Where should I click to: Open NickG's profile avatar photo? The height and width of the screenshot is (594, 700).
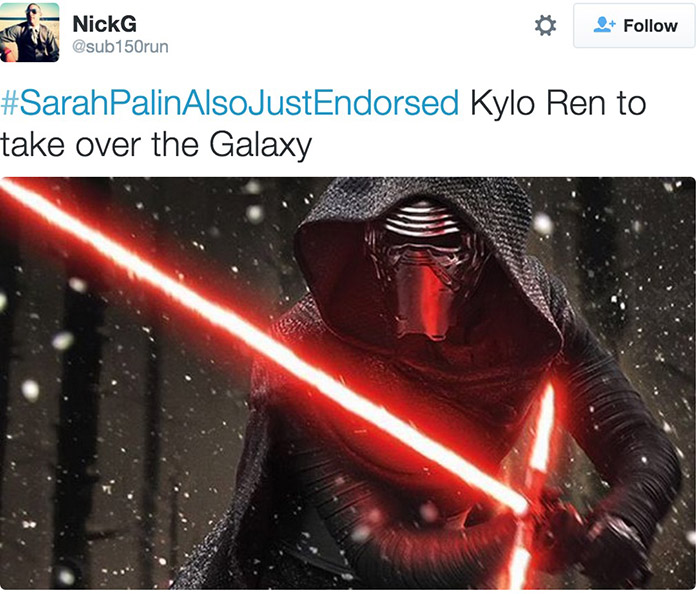pyautogui.click(x=29, y=32)
